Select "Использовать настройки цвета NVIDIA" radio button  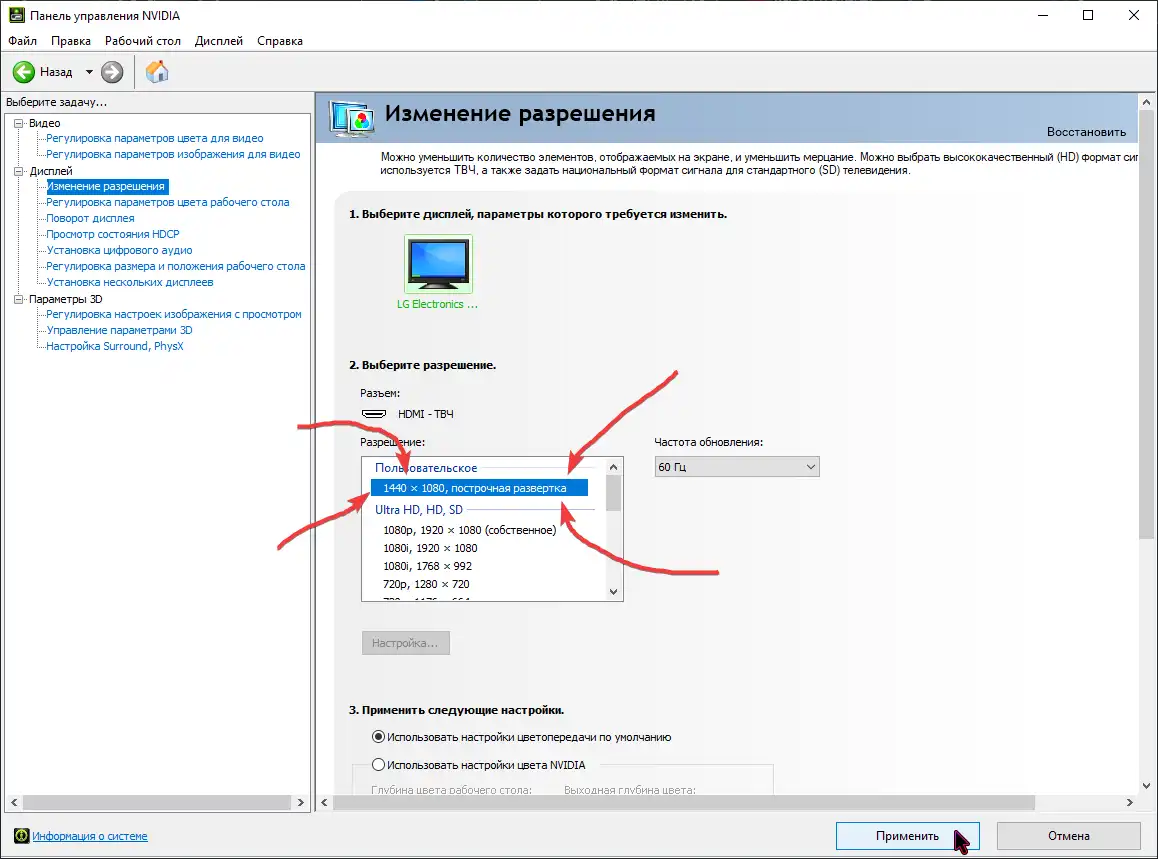pos(378,765)
